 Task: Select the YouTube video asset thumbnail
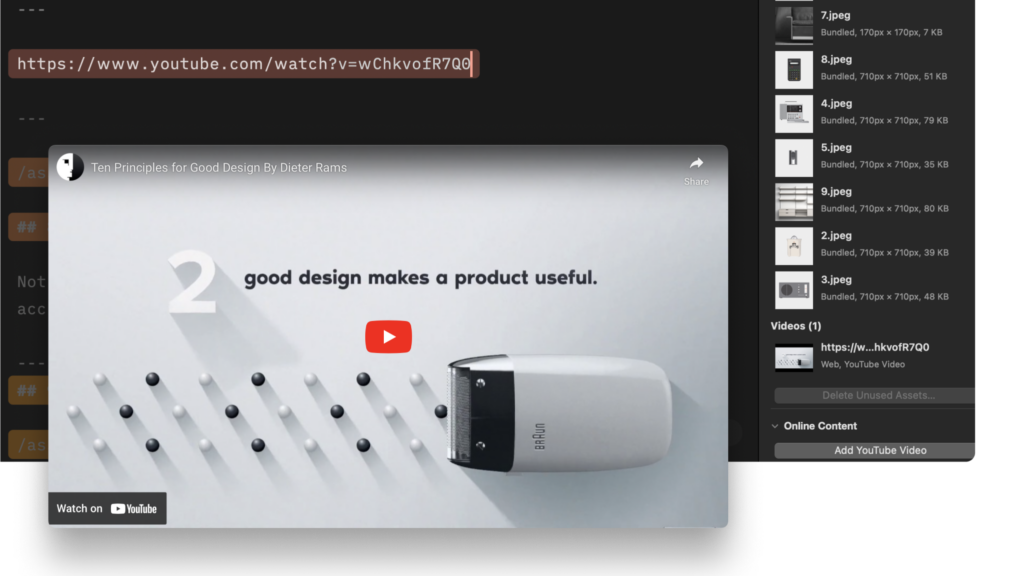pos(793,358)
